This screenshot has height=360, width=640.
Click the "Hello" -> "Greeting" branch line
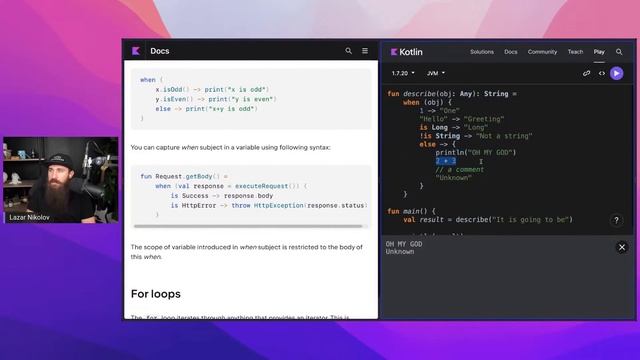[462, 119]
